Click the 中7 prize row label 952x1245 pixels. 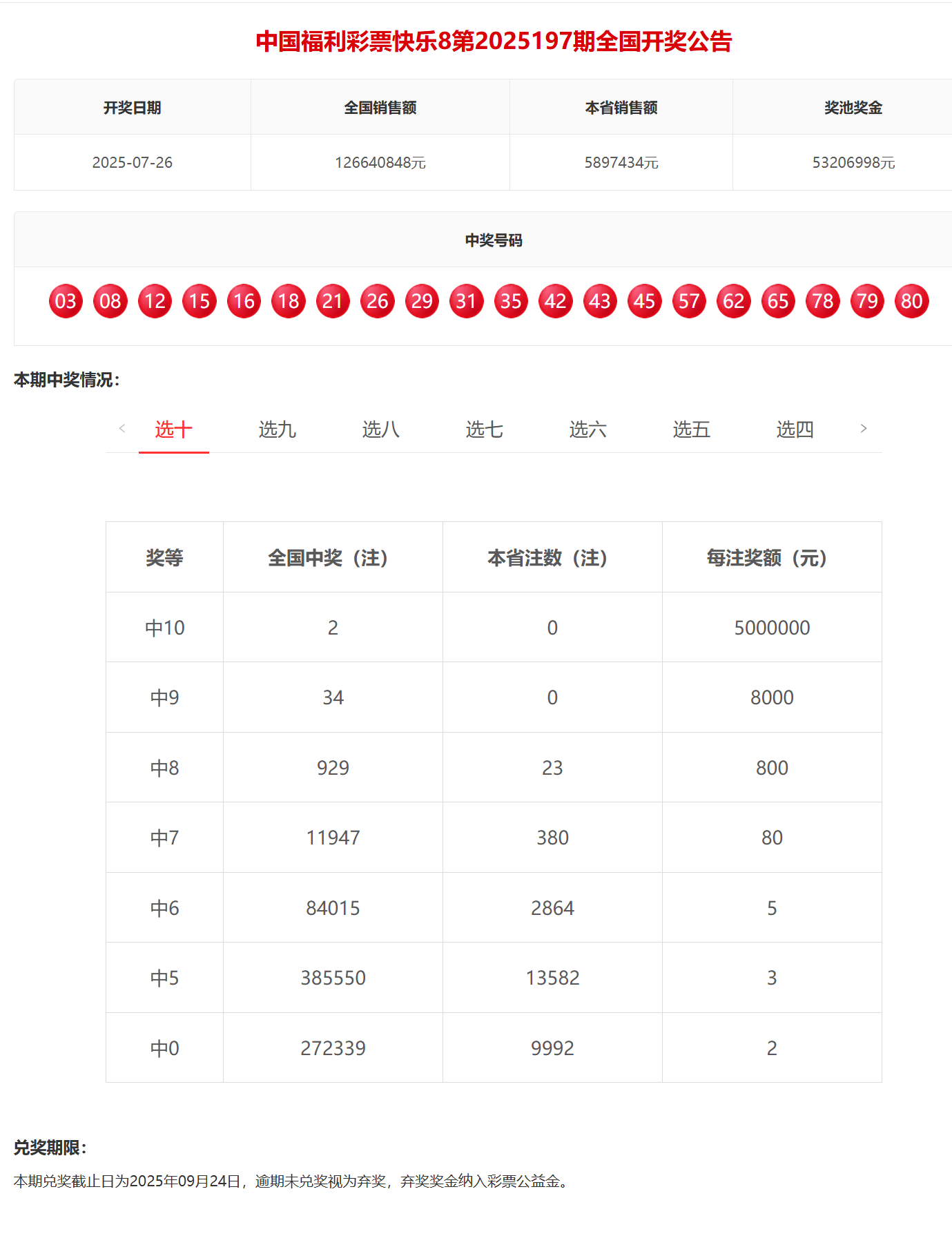point(164,838)
